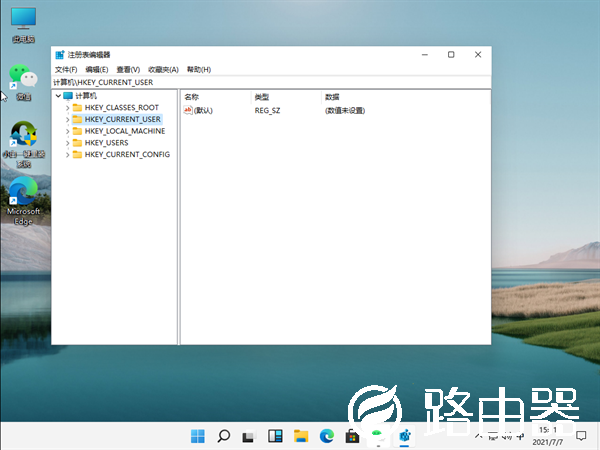Expand the HKEY_USERS key
Screen dimensions: 600x450
[x=67, y=143]
